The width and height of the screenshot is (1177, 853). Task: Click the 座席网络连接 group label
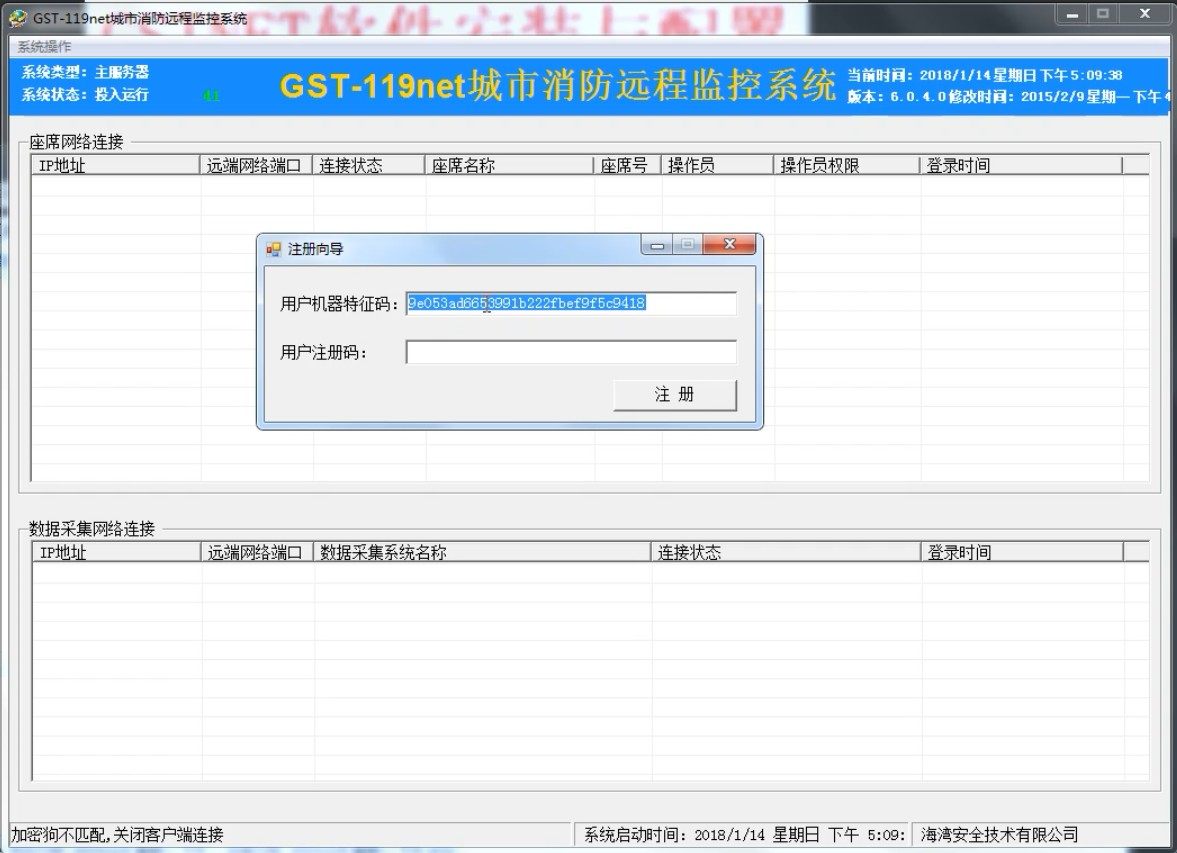click(76, 142)
